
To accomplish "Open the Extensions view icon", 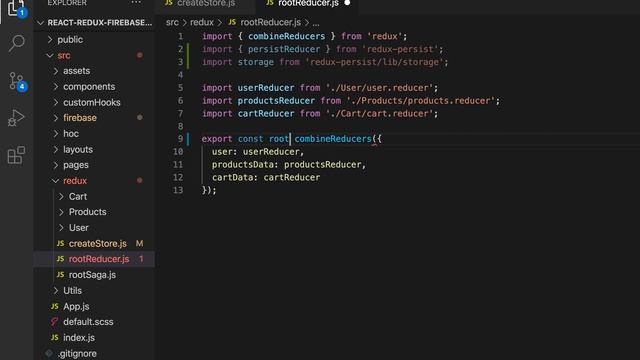I will coord(16,155).
